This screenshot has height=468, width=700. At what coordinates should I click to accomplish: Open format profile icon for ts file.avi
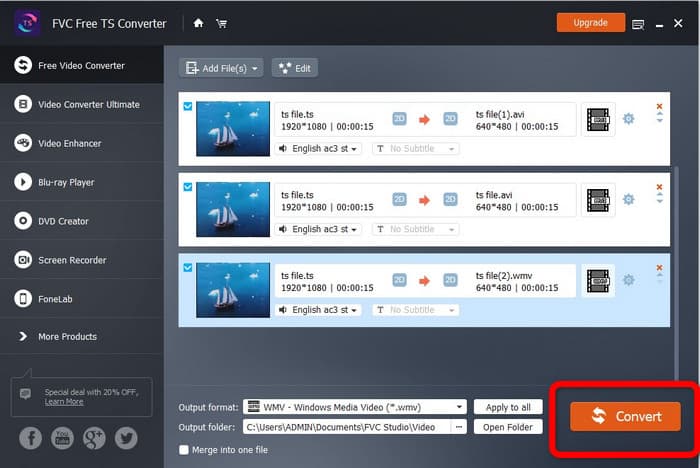click(x=598, y=200)
